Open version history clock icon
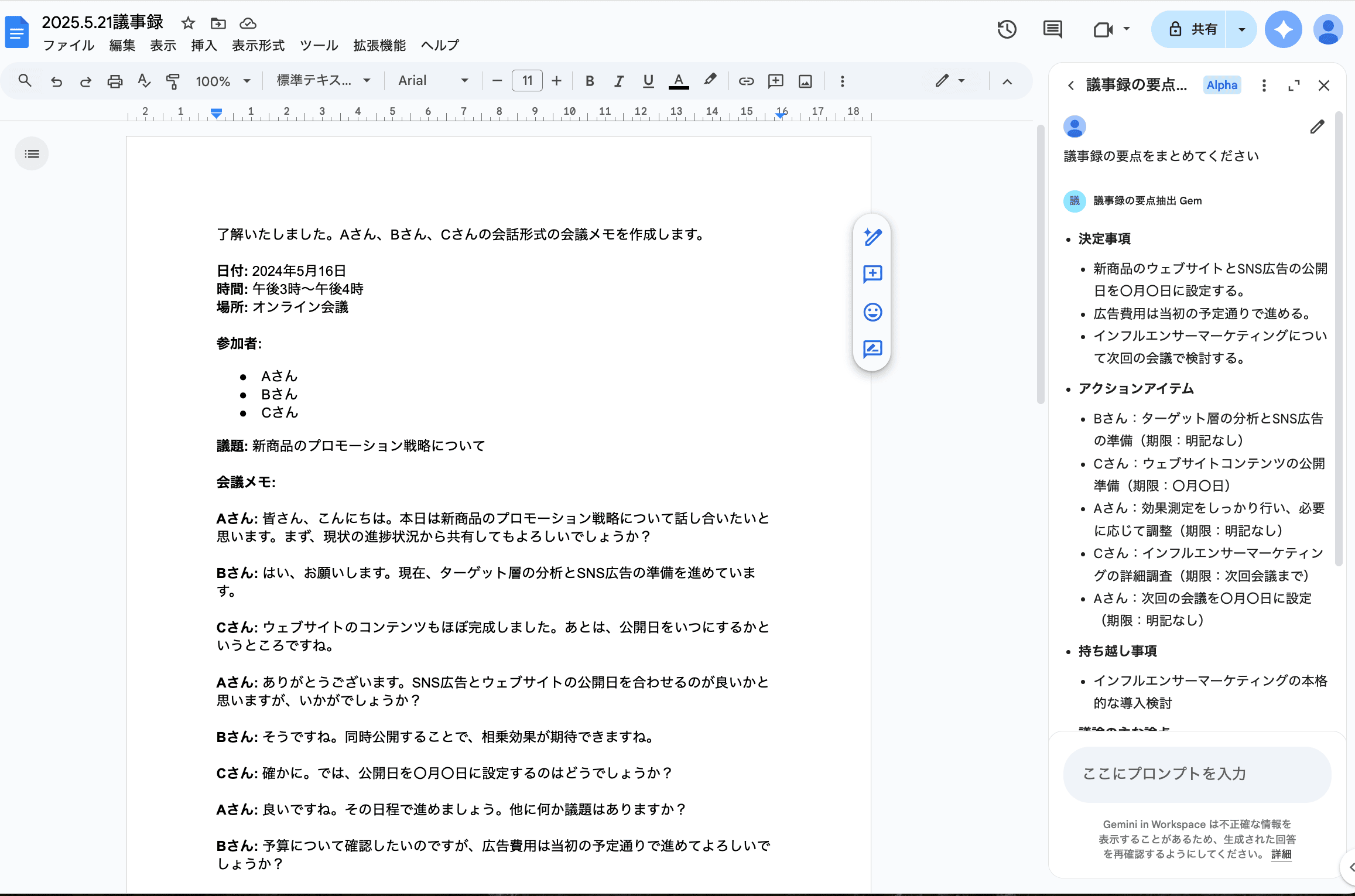The width and height of the screenshot is (1355, 896). 1007,29
